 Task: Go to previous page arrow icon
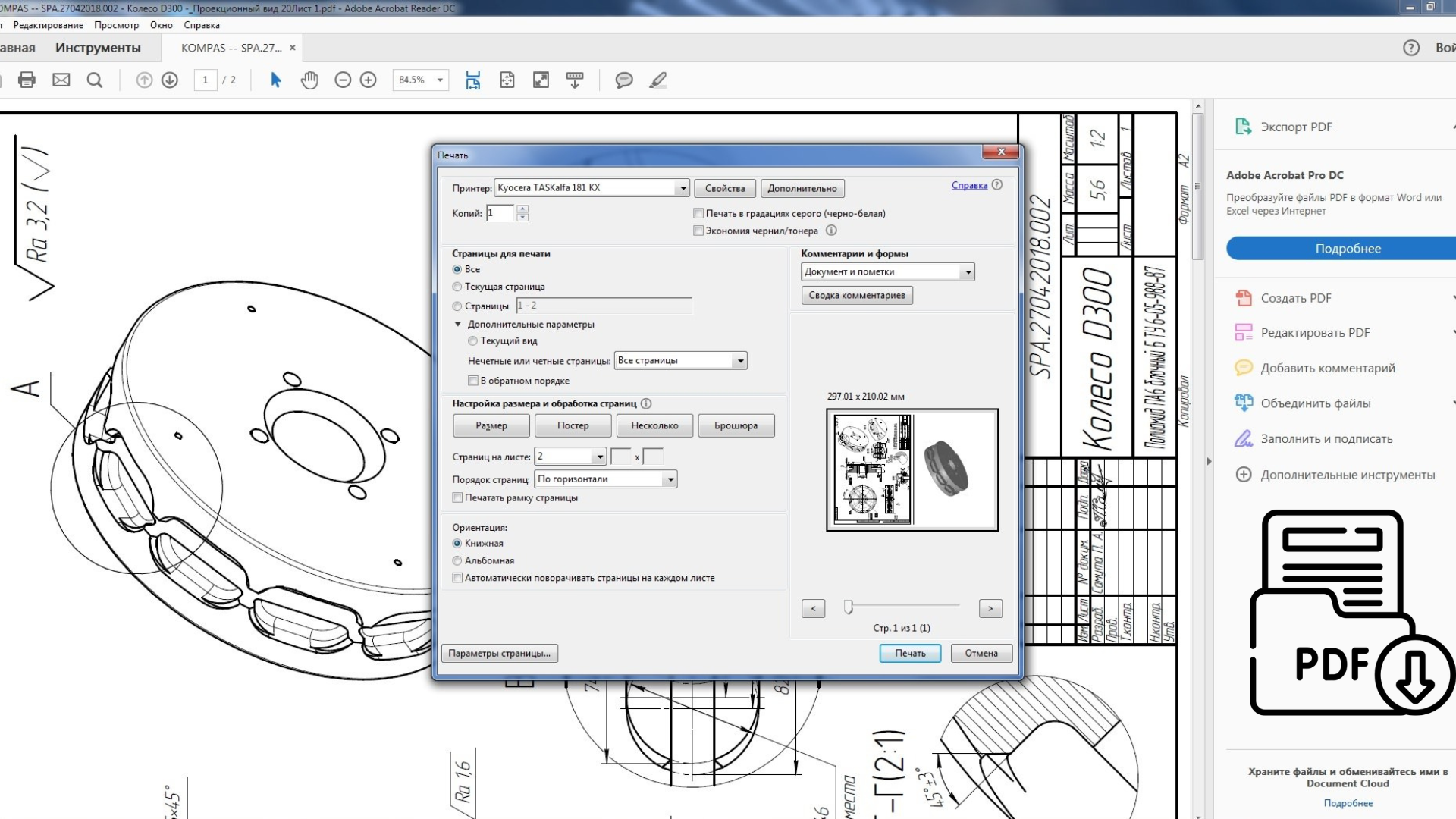point(144,80)
